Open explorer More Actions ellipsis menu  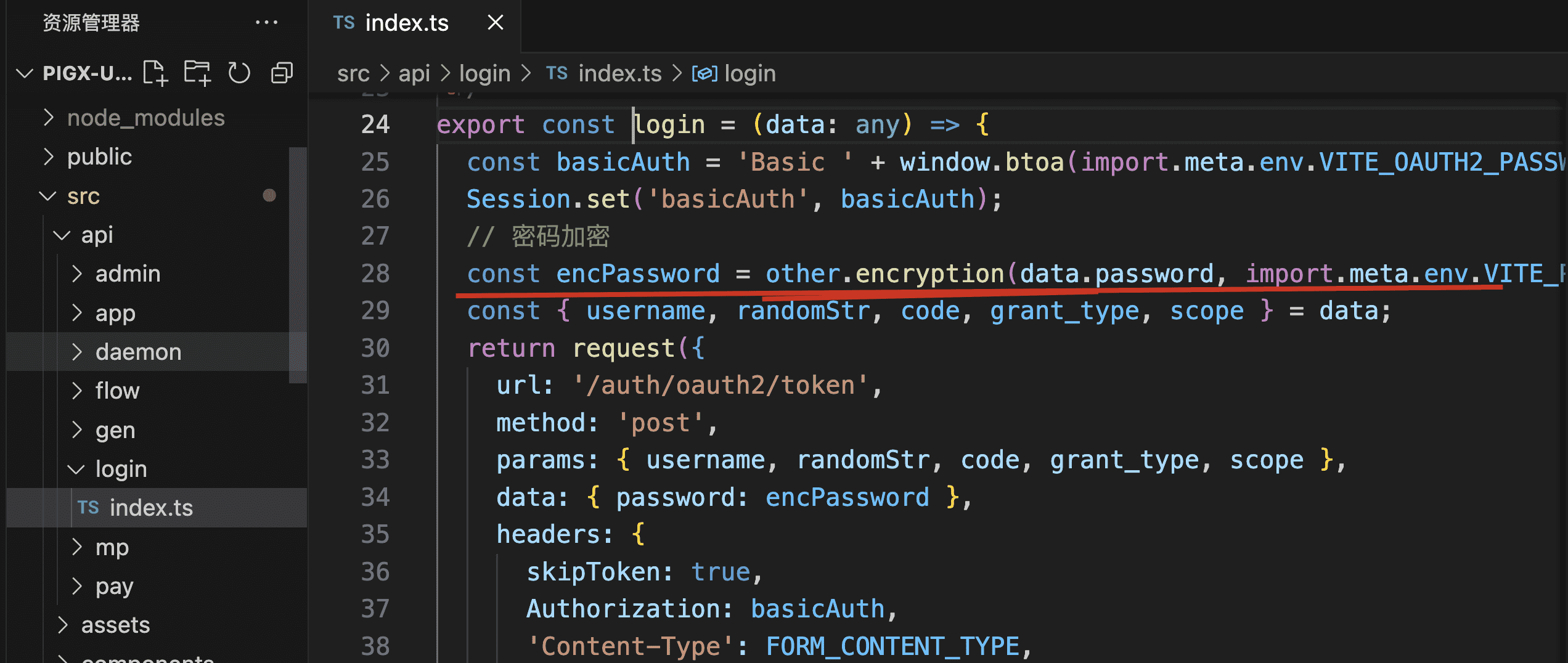click(x=266, y=23)
